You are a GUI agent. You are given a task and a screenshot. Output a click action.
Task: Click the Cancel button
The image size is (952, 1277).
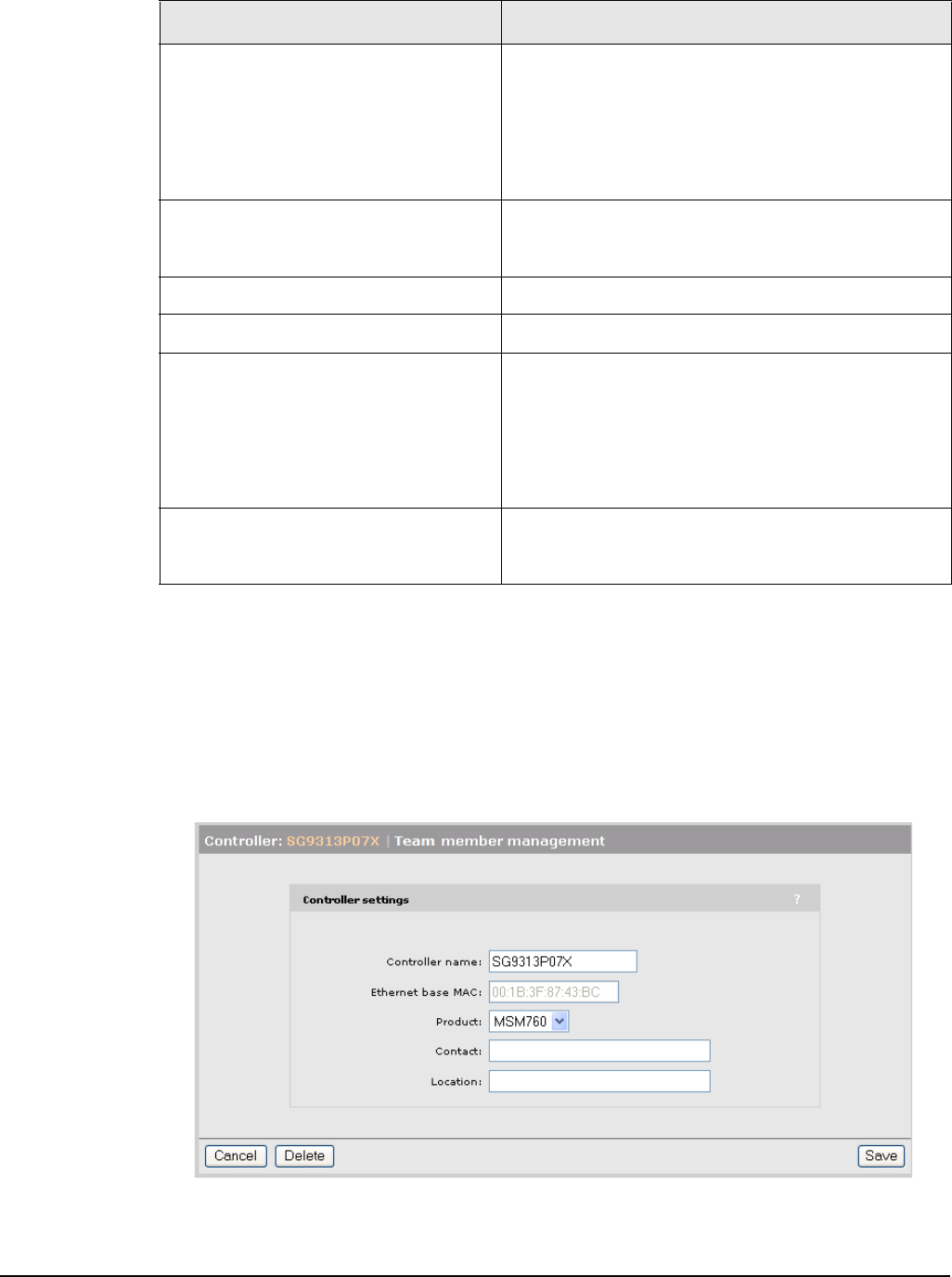point(236,1155)
